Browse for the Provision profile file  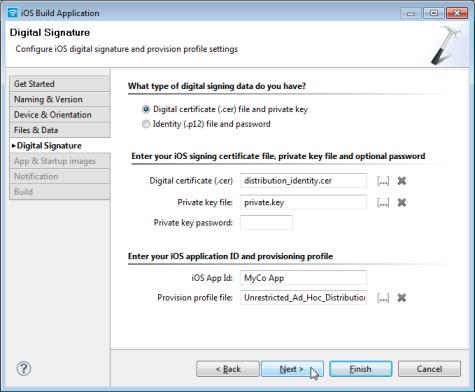click(x=383, y=298)
